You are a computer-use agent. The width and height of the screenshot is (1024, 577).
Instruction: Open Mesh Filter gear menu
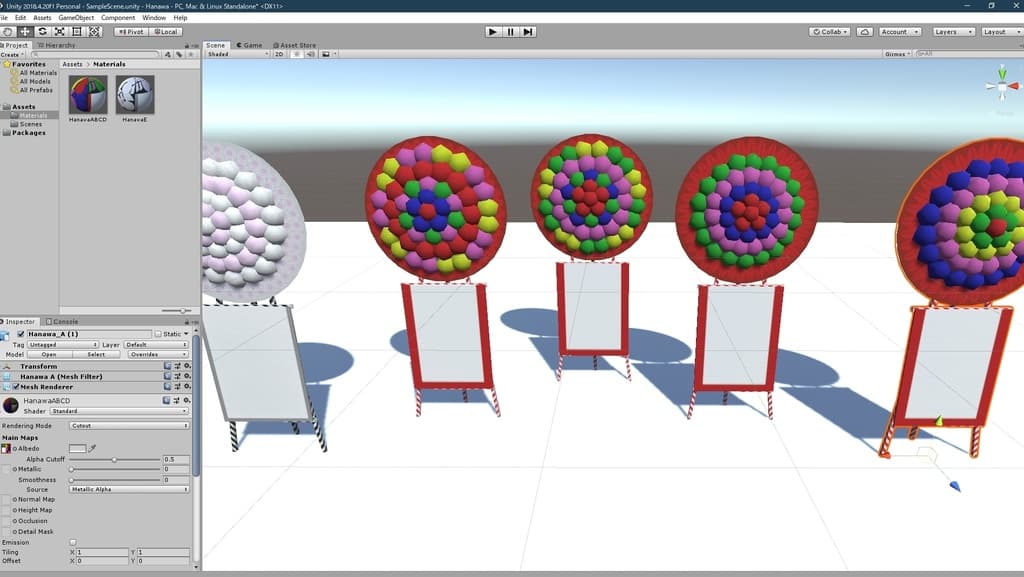(187, 376)
